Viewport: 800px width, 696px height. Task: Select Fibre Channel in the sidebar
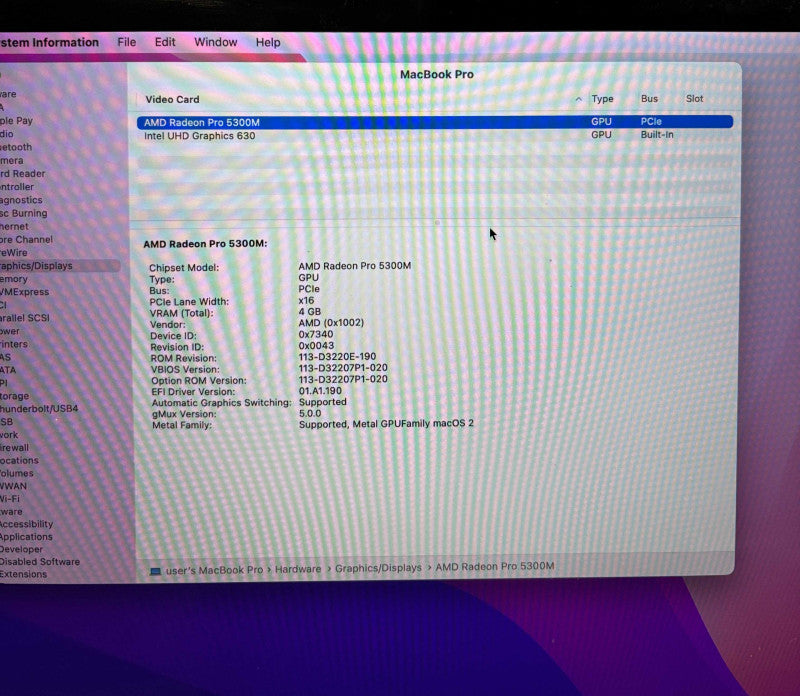pos(26,239)
